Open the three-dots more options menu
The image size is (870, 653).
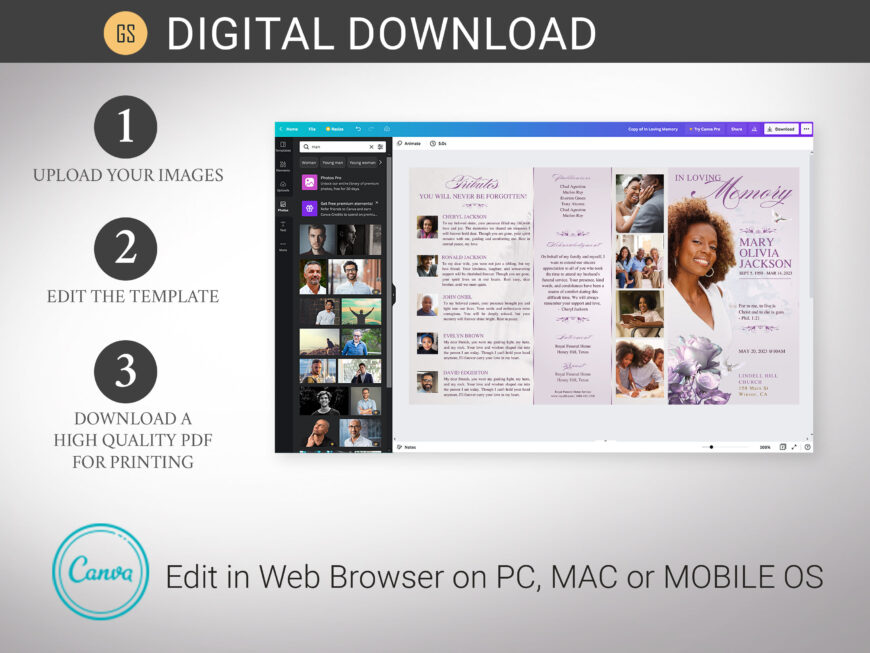806,129
